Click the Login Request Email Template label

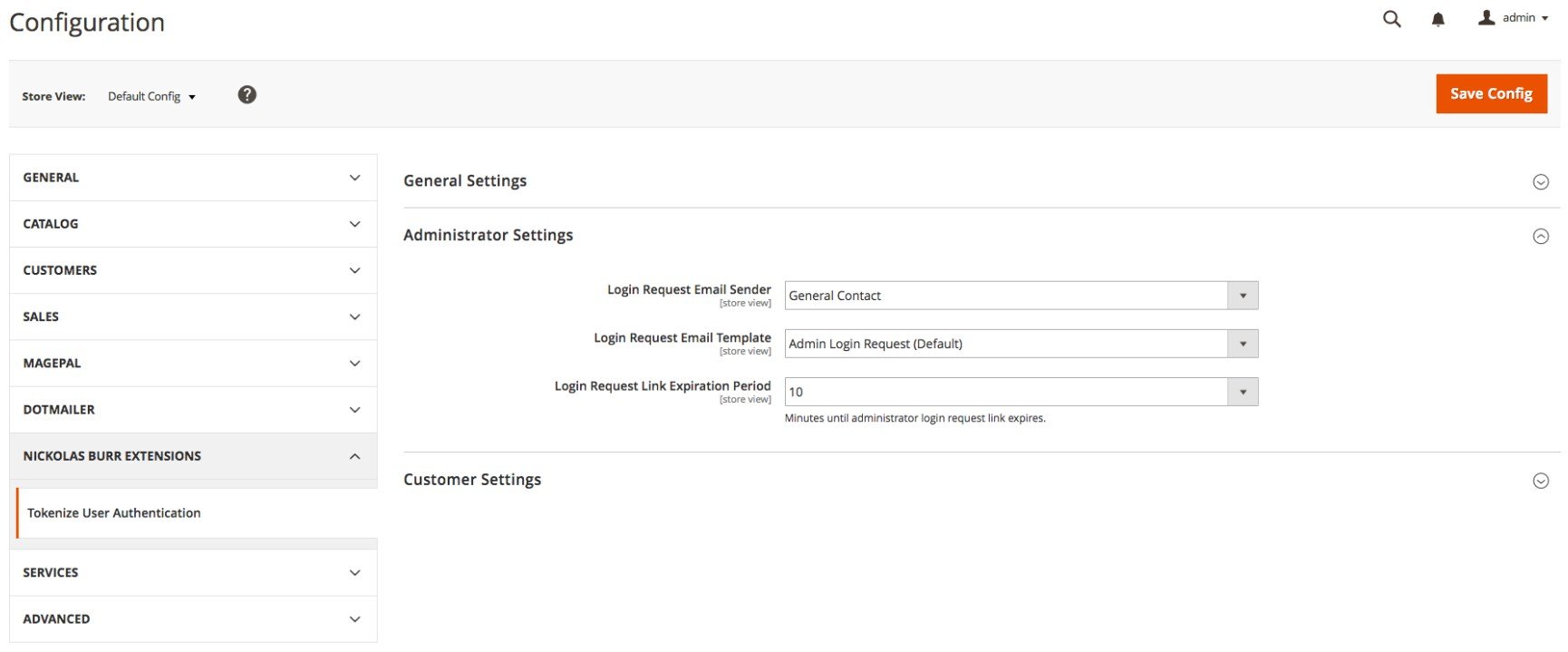pos(682,337)
